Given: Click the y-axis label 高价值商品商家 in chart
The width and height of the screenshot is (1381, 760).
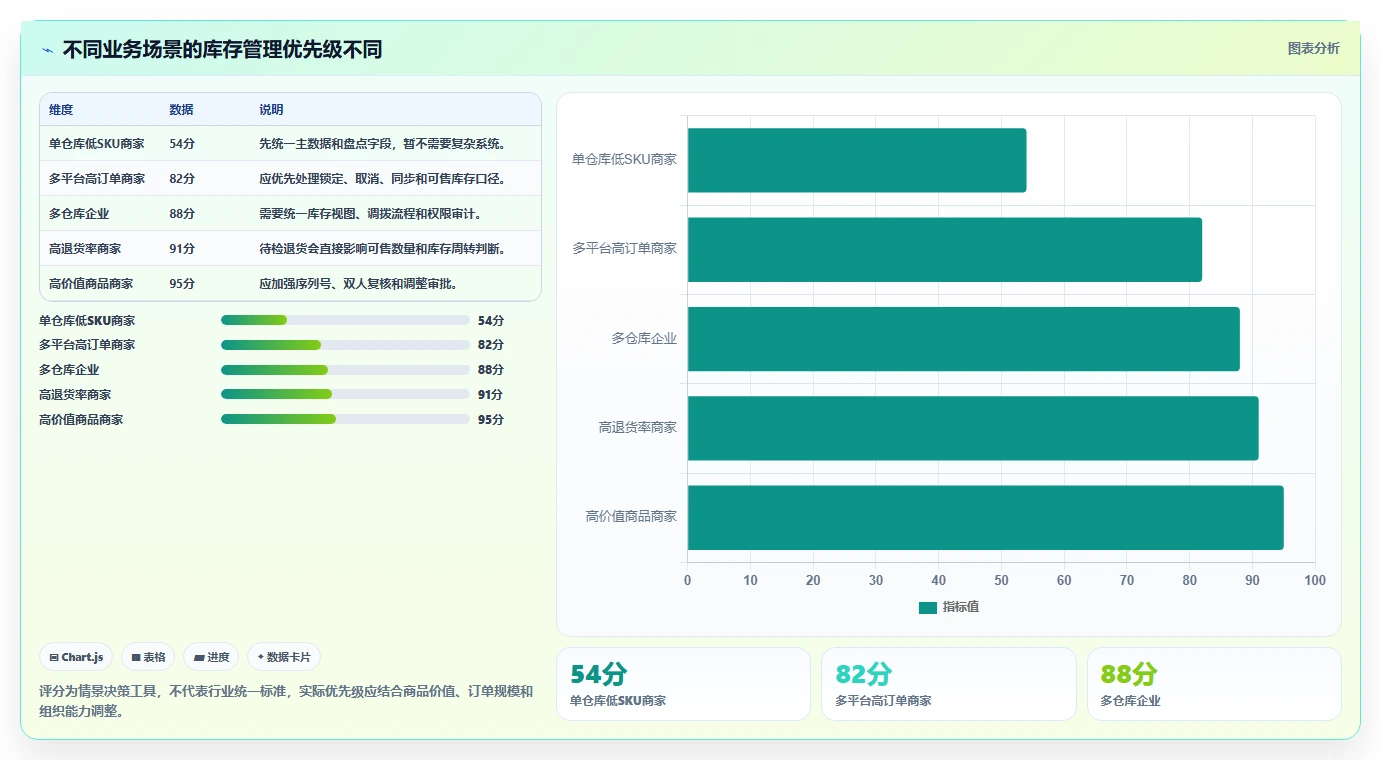Looking at the screenshot, I should coord(631,517).
